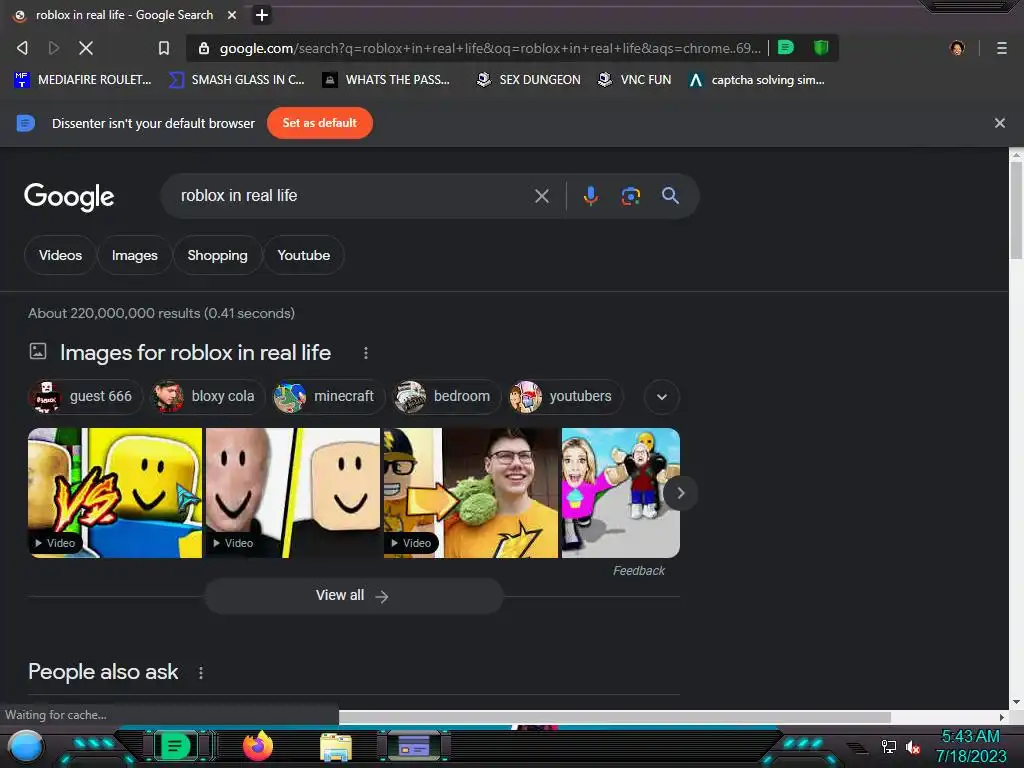Show next images with the carousel arrow
This screenshot has width=1024, height=768.
click(x=680, y=493)
